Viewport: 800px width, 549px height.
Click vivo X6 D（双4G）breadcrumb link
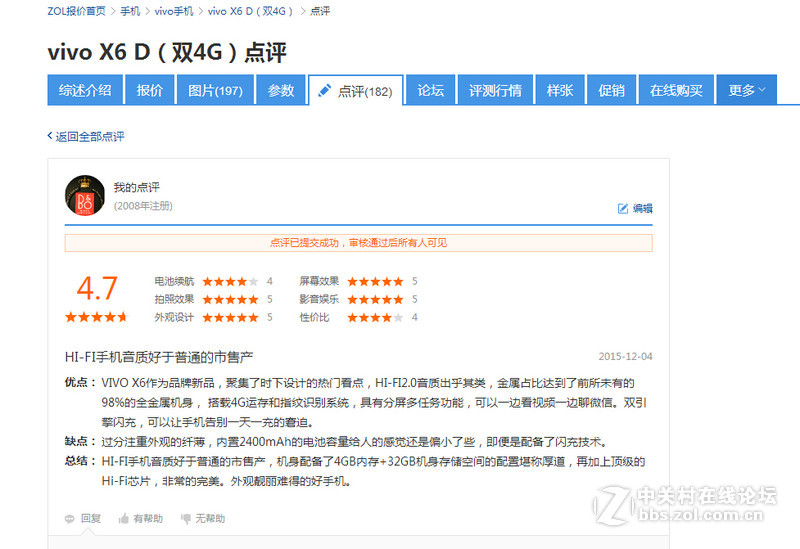click(251, 11)
